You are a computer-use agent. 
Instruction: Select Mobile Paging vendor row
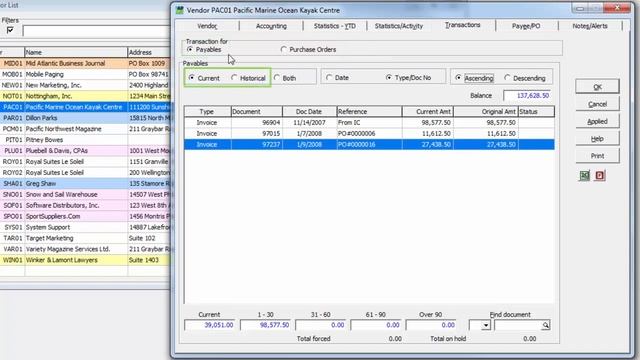click(x=85, y=74)
